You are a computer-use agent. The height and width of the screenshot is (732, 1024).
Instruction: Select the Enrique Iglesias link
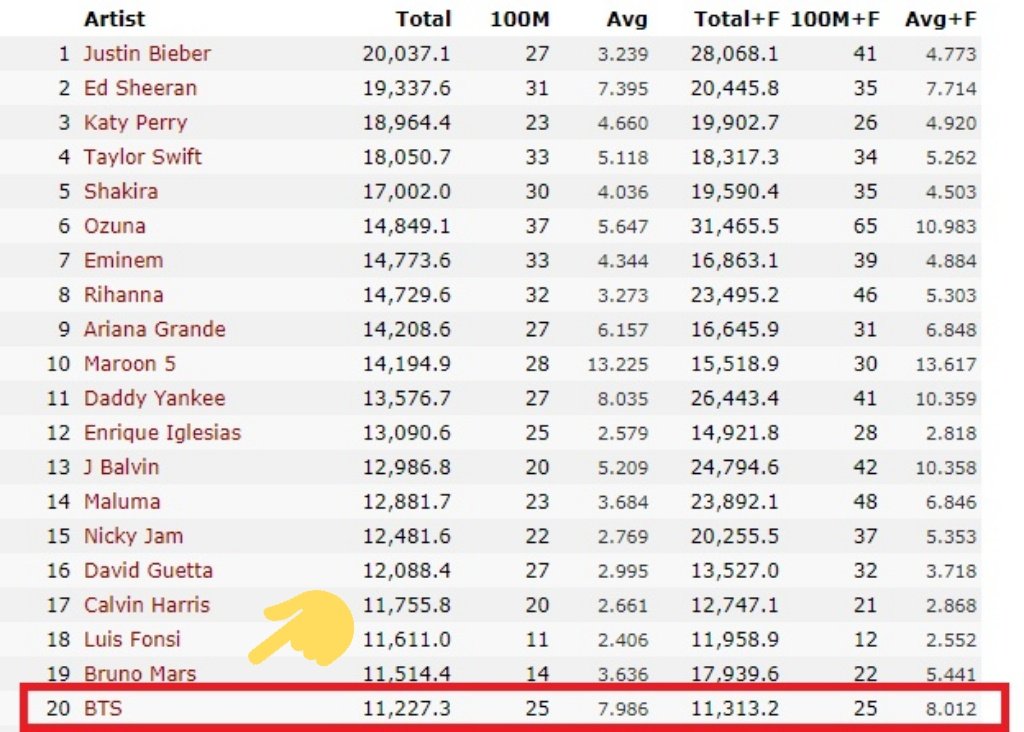tap(162, 433)
